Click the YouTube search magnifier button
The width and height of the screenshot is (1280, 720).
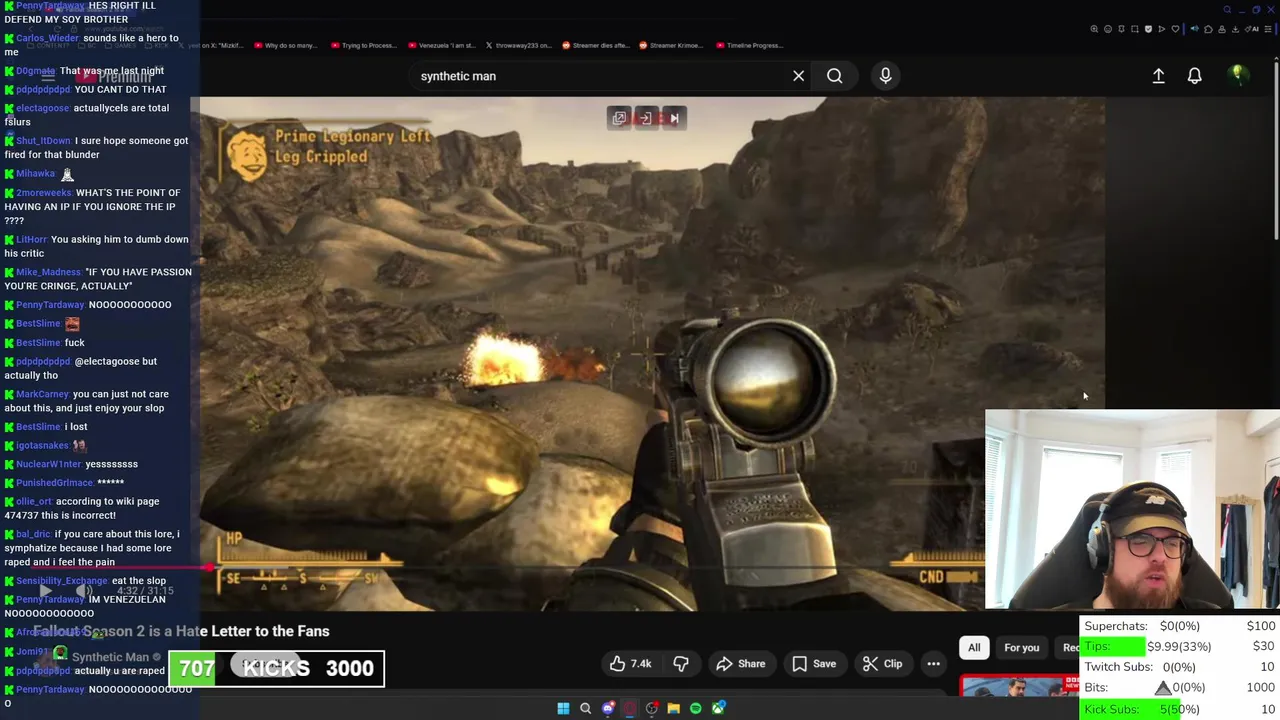click(834, 76)
